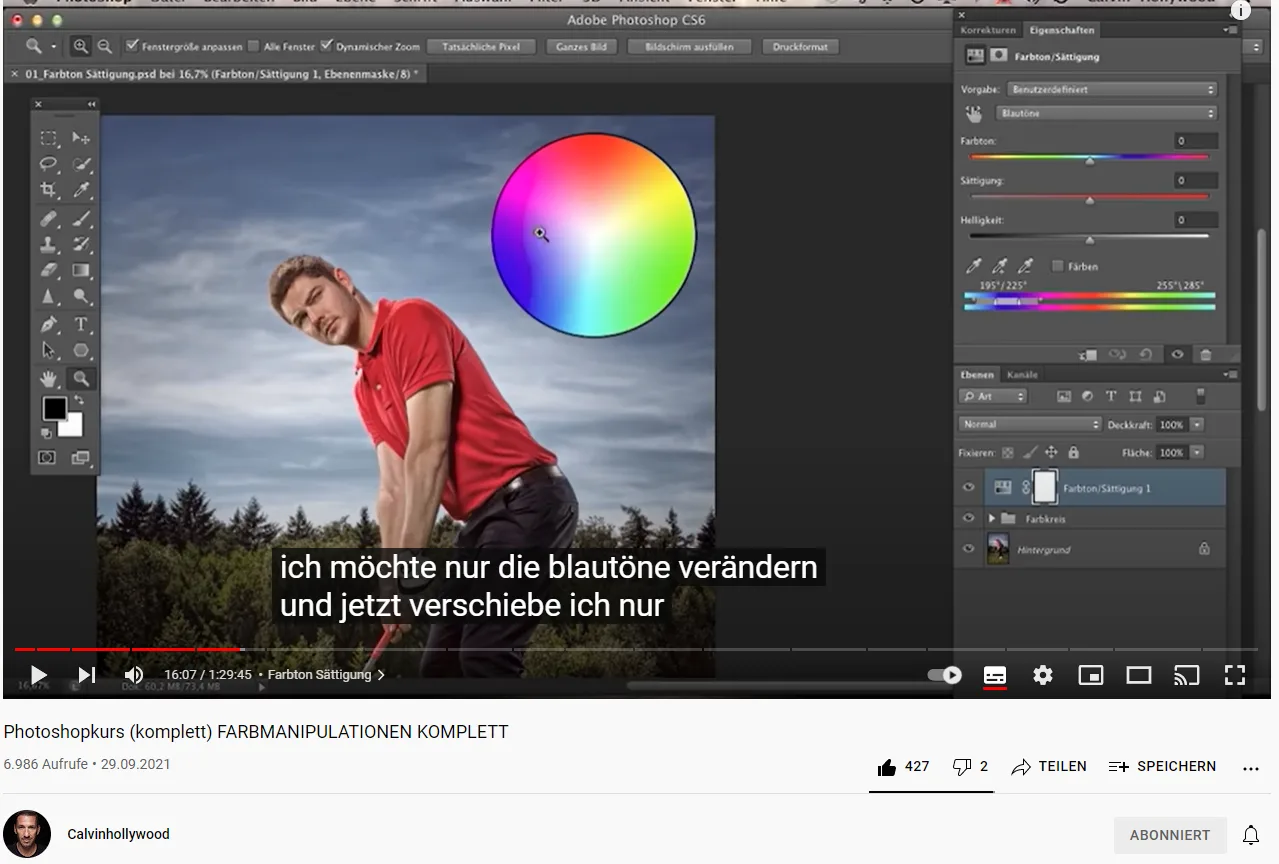The height and width of the screenshot is (864, 1279).
Task: Select the Hand tool
Action: coord(49,377)
